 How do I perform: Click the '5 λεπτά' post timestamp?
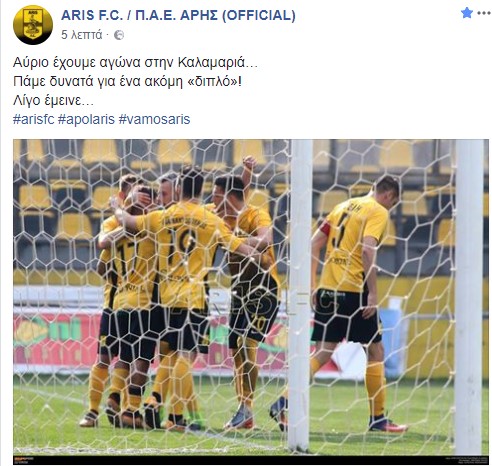pos(81,35)
